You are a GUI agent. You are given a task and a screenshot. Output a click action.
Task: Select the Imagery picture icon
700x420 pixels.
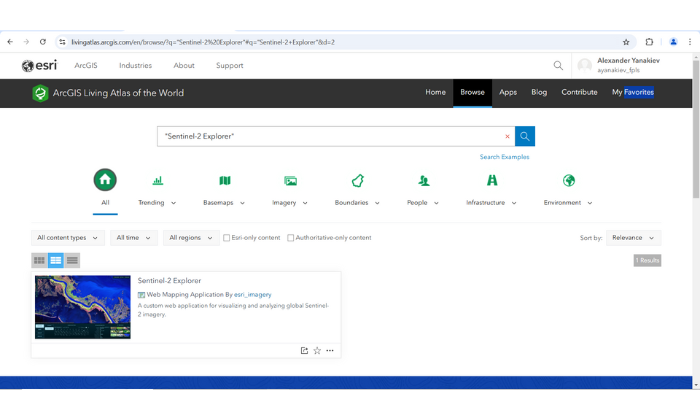290,180
